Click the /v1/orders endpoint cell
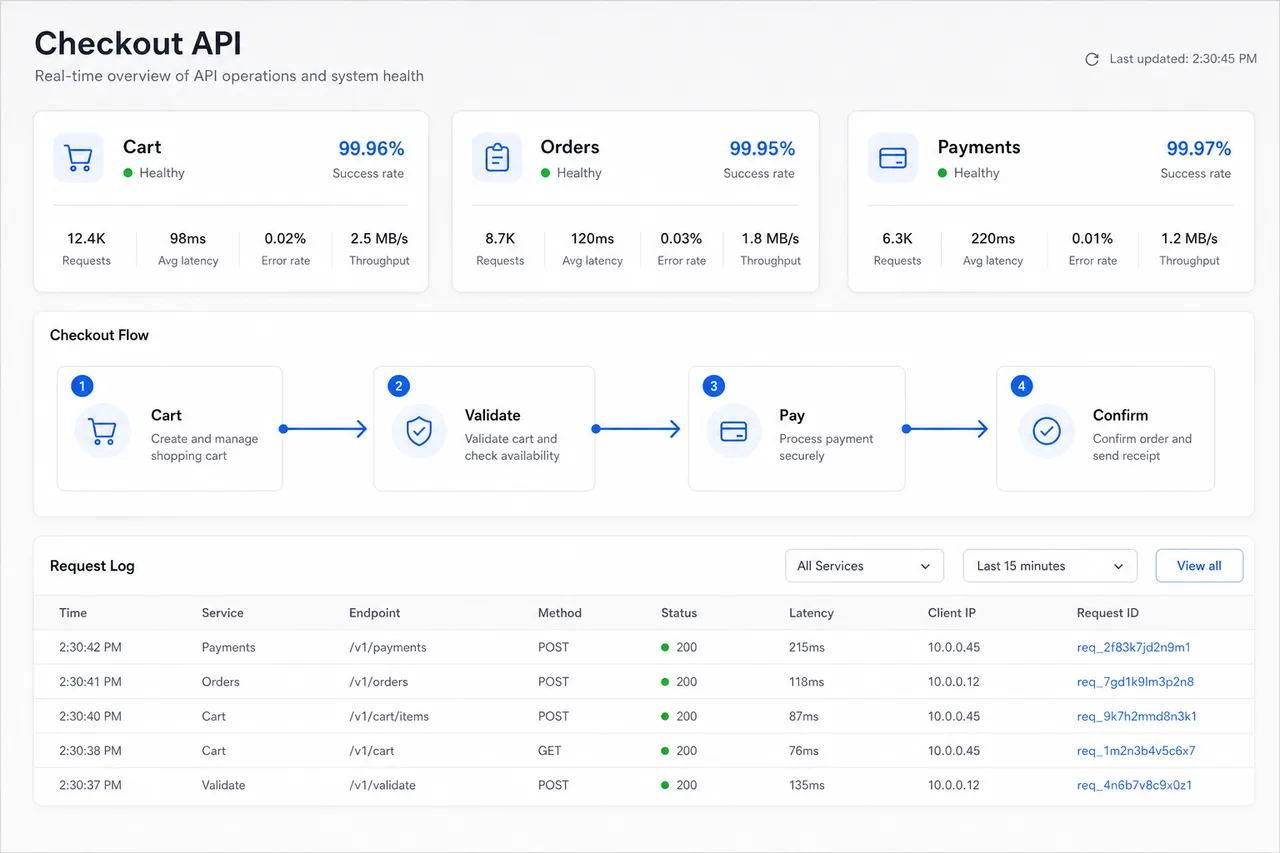 click(x=379, y=682)
